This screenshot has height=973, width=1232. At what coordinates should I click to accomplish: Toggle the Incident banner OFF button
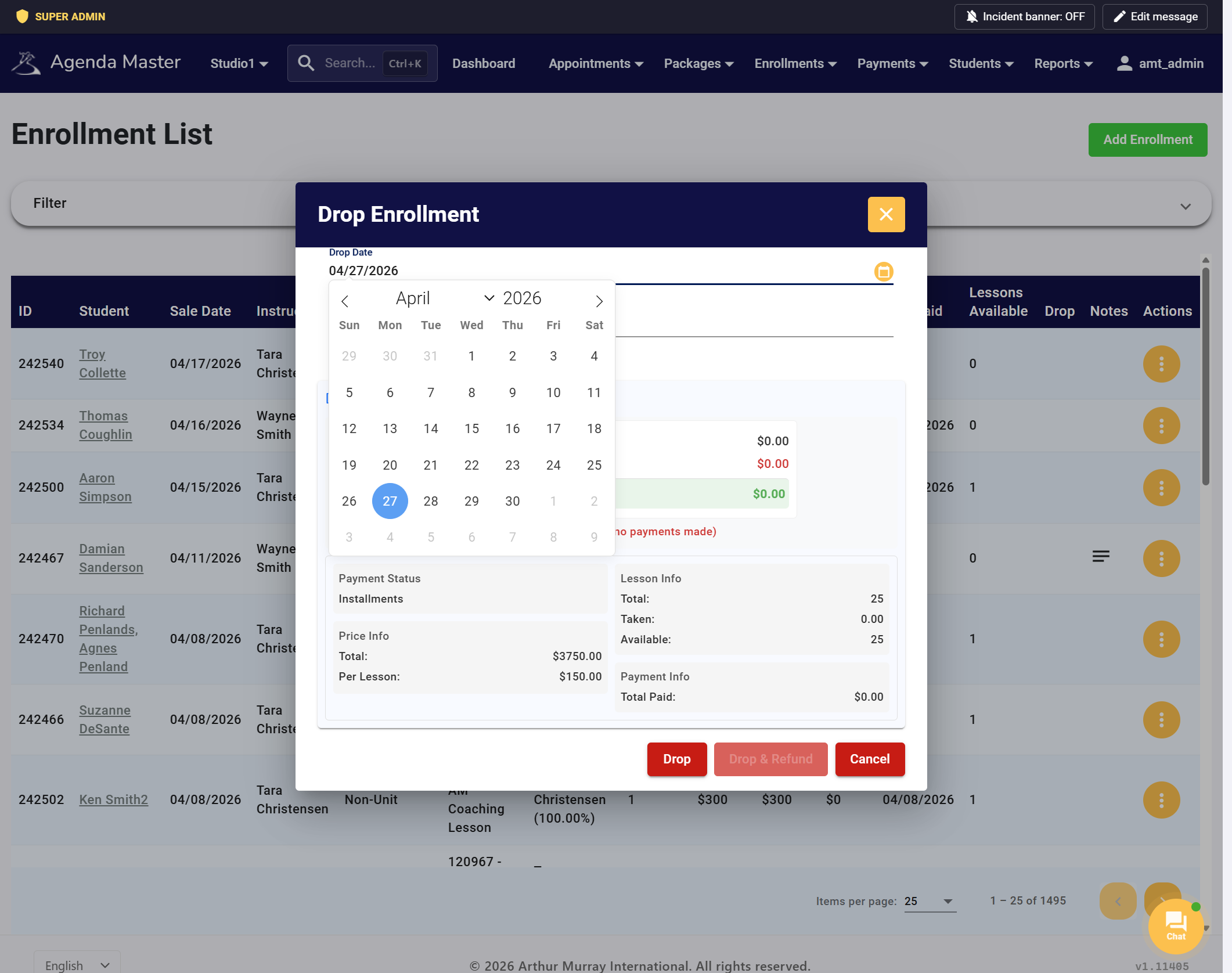click(x=1025, y=17)
